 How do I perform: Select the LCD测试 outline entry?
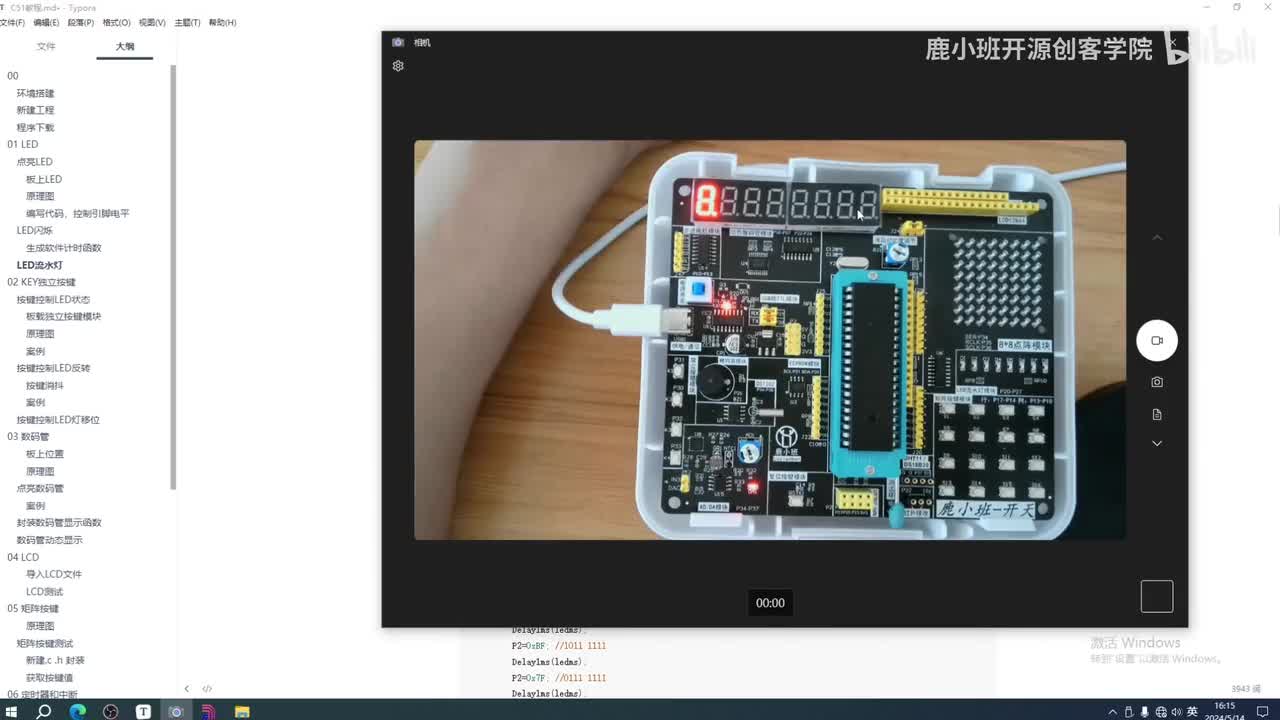coord(45,591)
